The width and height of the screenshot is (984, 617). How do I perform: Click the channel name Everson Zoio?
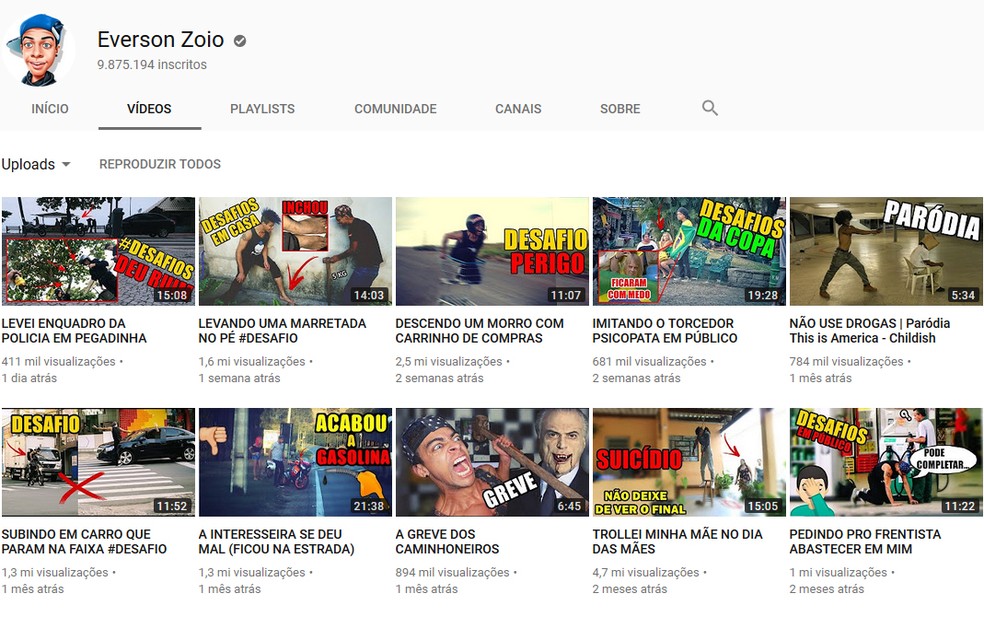tap(161, 40)
